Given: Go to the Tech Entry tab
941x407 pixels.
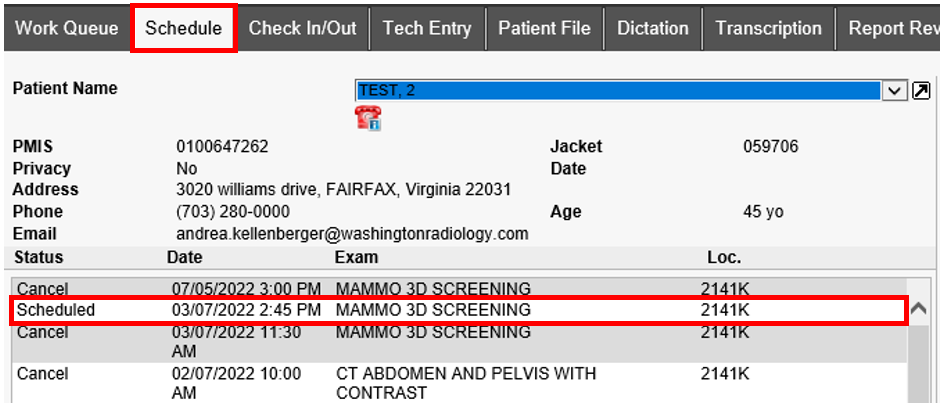Looking at the screenshot, I should click(427, 28).
